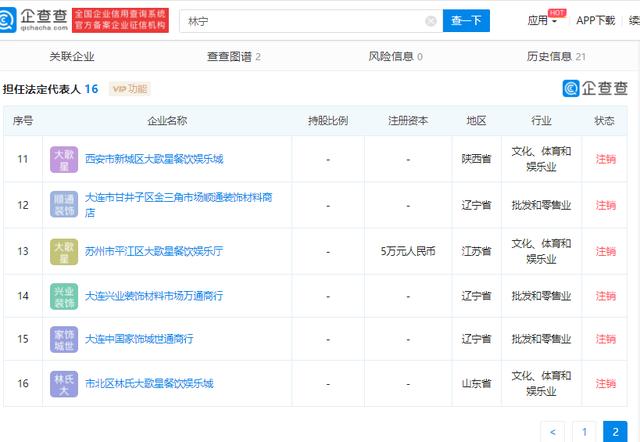Click the 林氏大 company logo icon

tap(64, 384)
